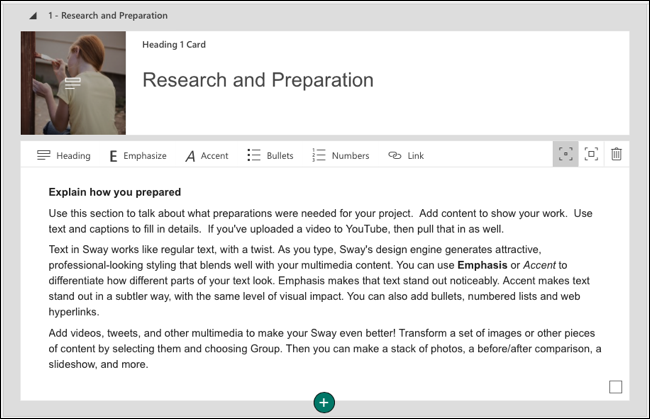Tick the text card selection checkbox

point(616,387)
